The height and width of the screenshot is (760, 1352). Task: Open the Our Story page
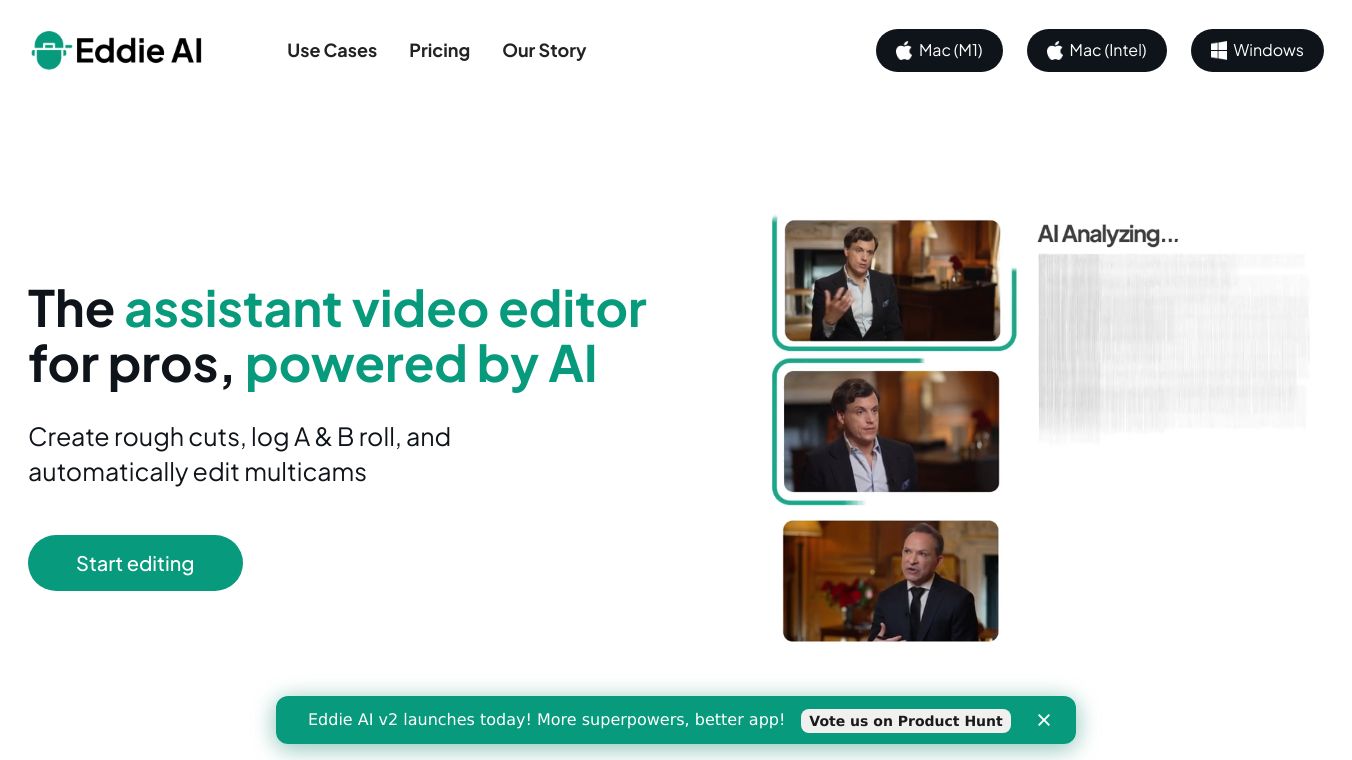[x=544, y=51]
